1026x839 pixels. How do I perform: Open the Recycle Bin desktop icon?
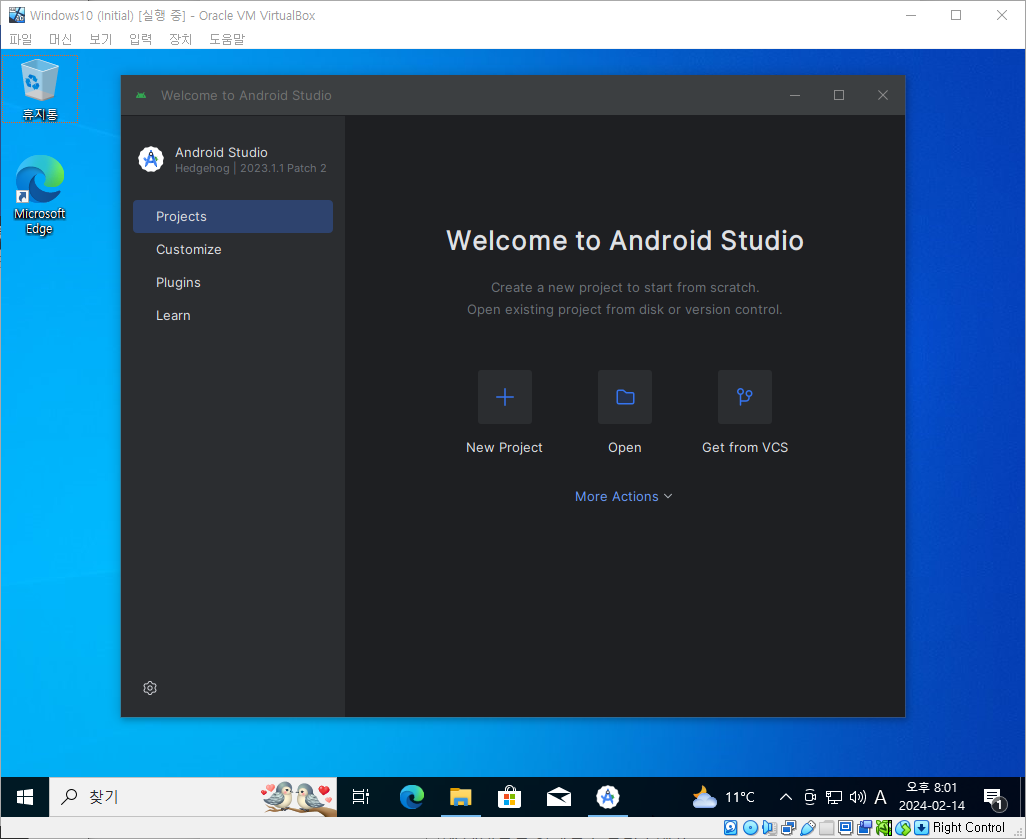(x=40, y=89)
